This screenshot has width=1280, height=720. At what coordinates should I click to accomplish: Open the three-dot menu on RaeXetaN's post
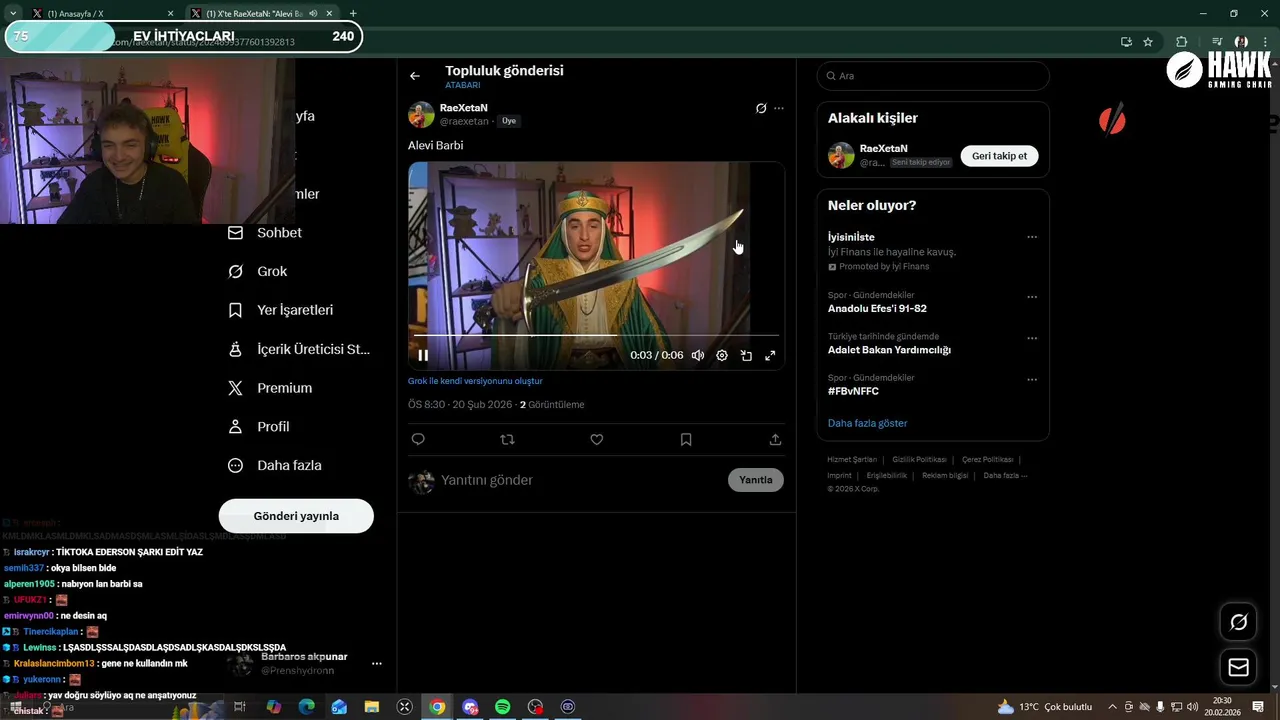pyautogui.click(x=779, y=108)
